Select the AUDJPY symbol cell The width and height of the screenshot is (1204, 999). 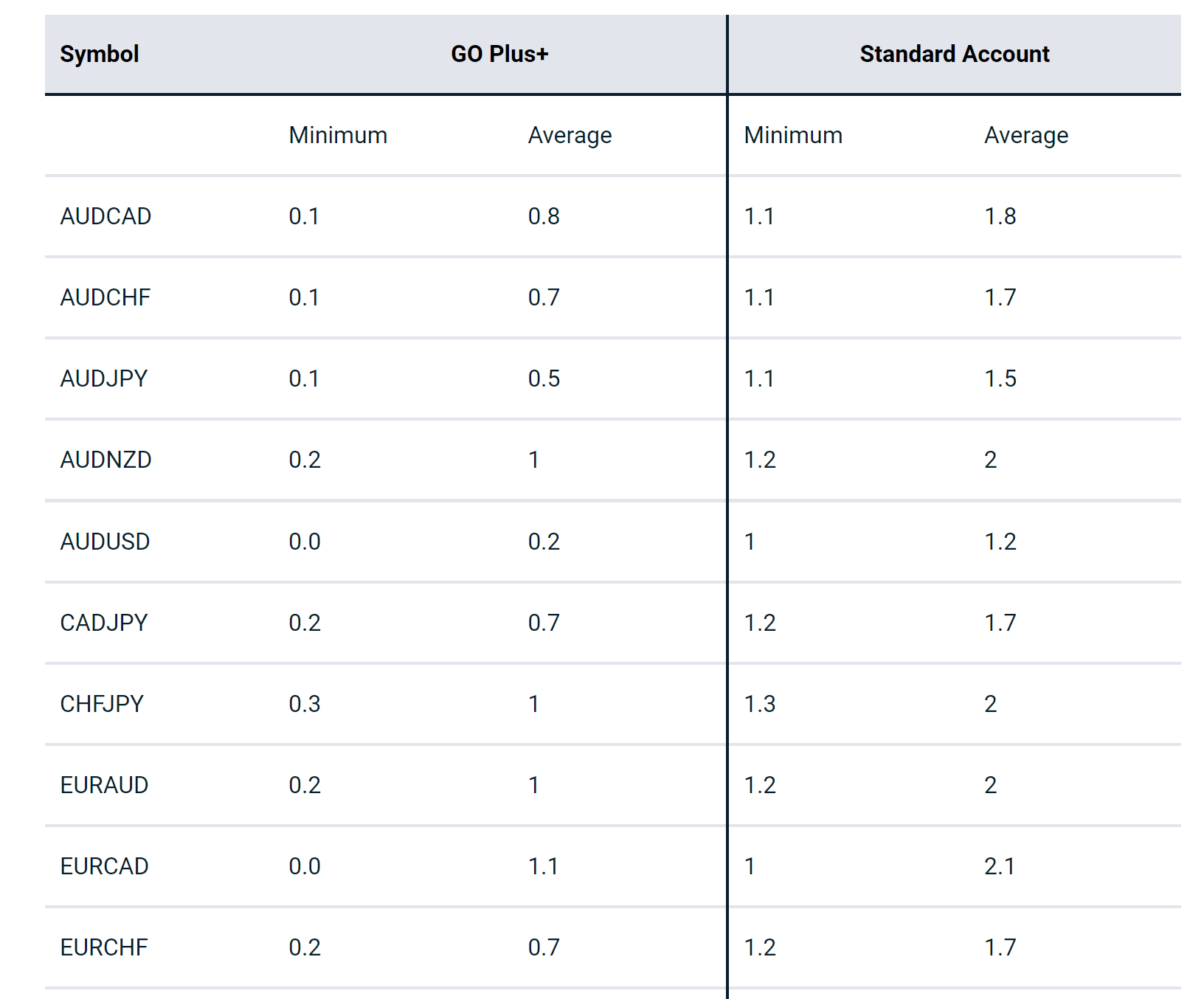(x=104, y=378)
